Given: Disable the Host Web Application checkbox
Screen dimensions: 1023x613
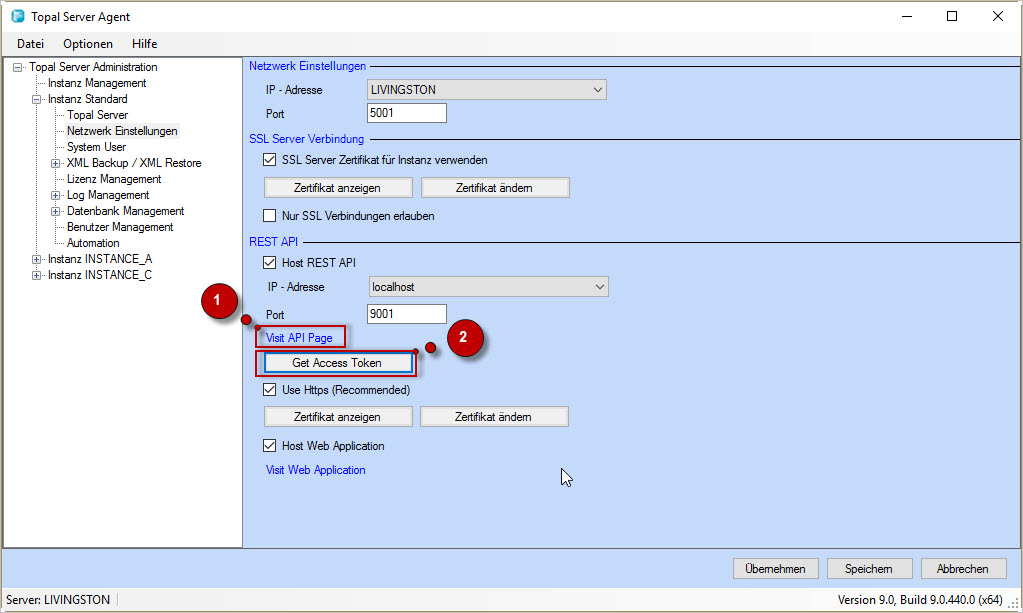Looking at the screenshot, I should click(269, 446).
